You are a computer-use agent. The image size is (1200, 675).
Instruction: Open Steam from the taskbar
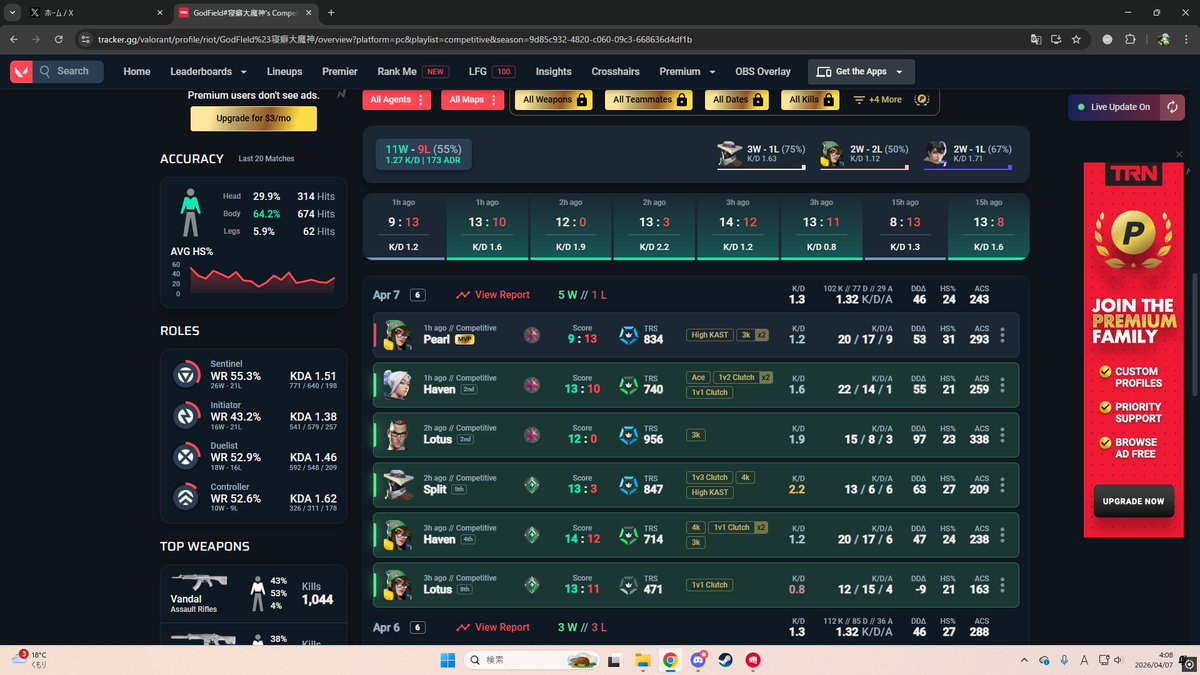tap(724, 660)
